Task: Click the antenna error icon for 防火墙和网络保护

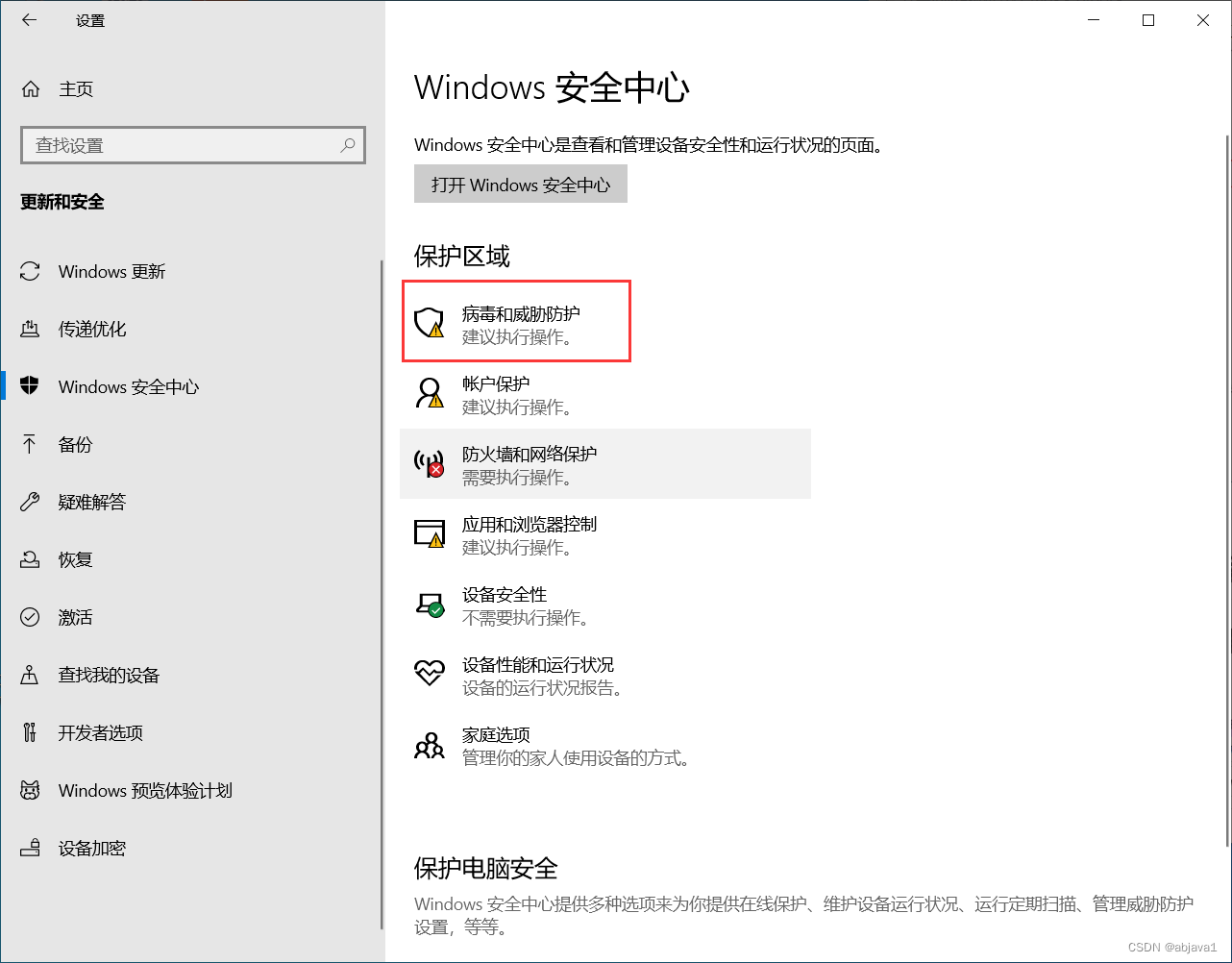Action: pos(430,463)
